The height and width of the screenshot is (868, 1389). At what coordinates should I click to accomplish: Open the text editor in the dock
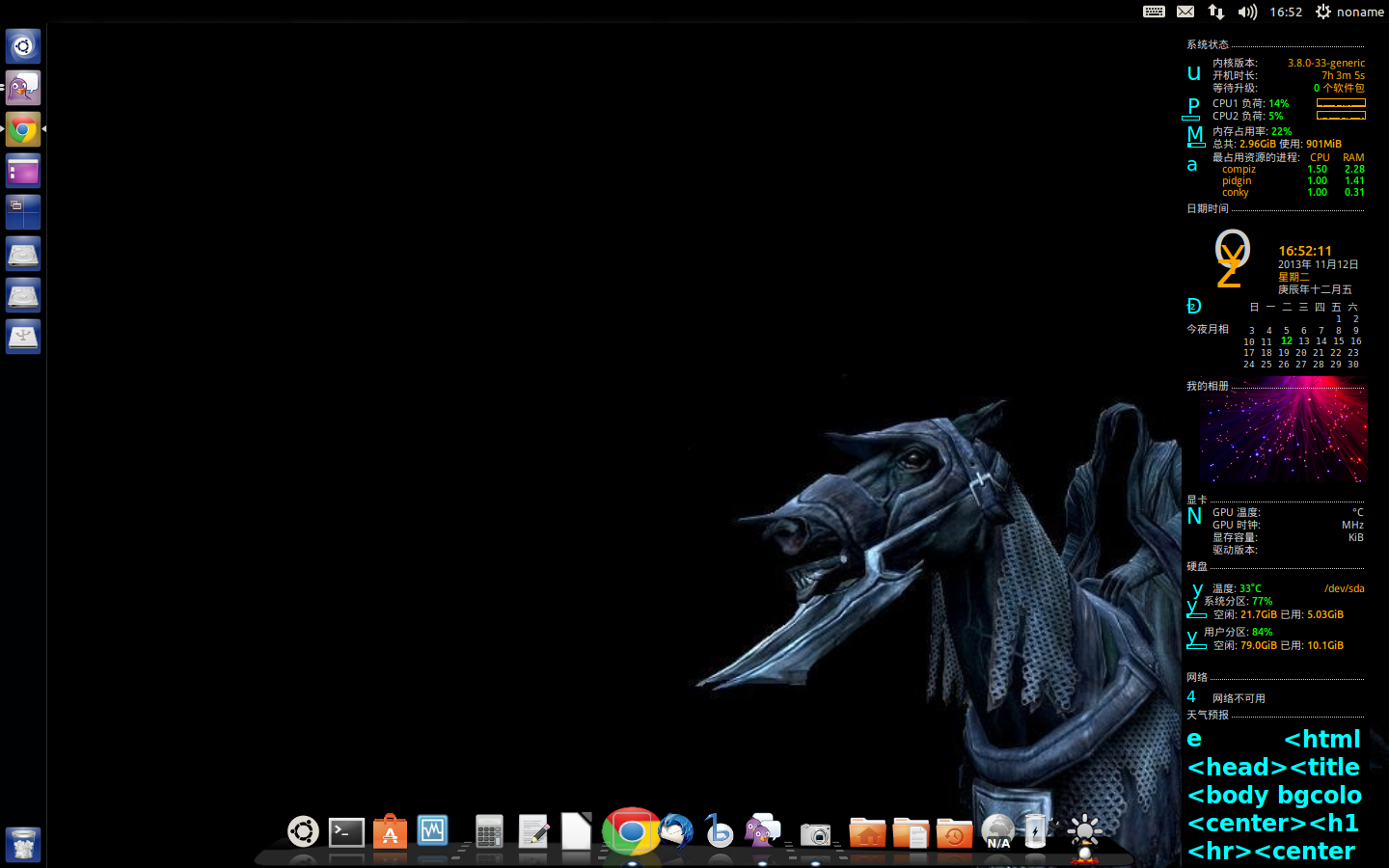pos(533,831)
